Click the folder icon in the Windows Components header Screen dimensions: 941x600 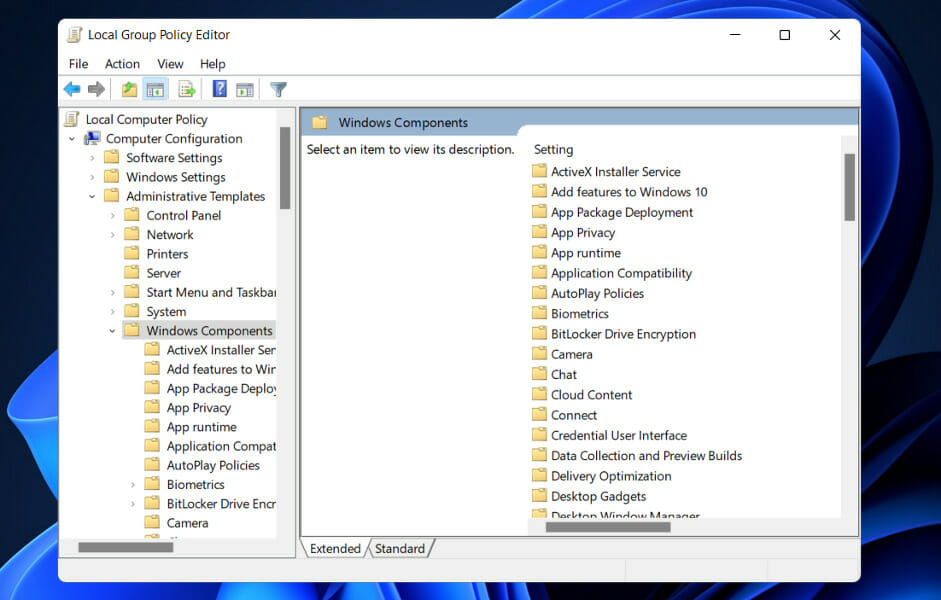[319, 122]
